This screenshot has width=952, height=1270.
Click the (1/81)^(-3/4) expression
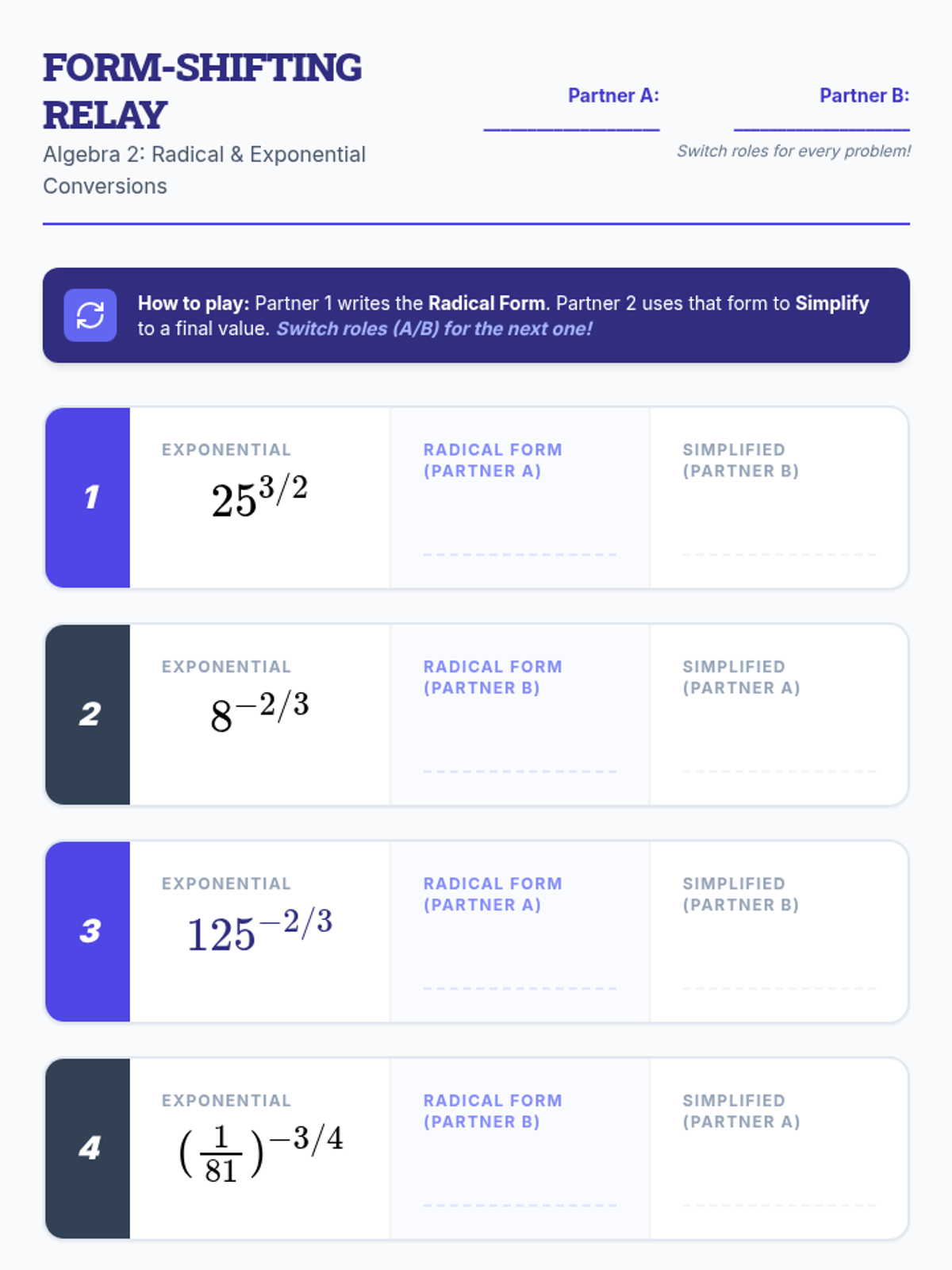click(261, 1153)
